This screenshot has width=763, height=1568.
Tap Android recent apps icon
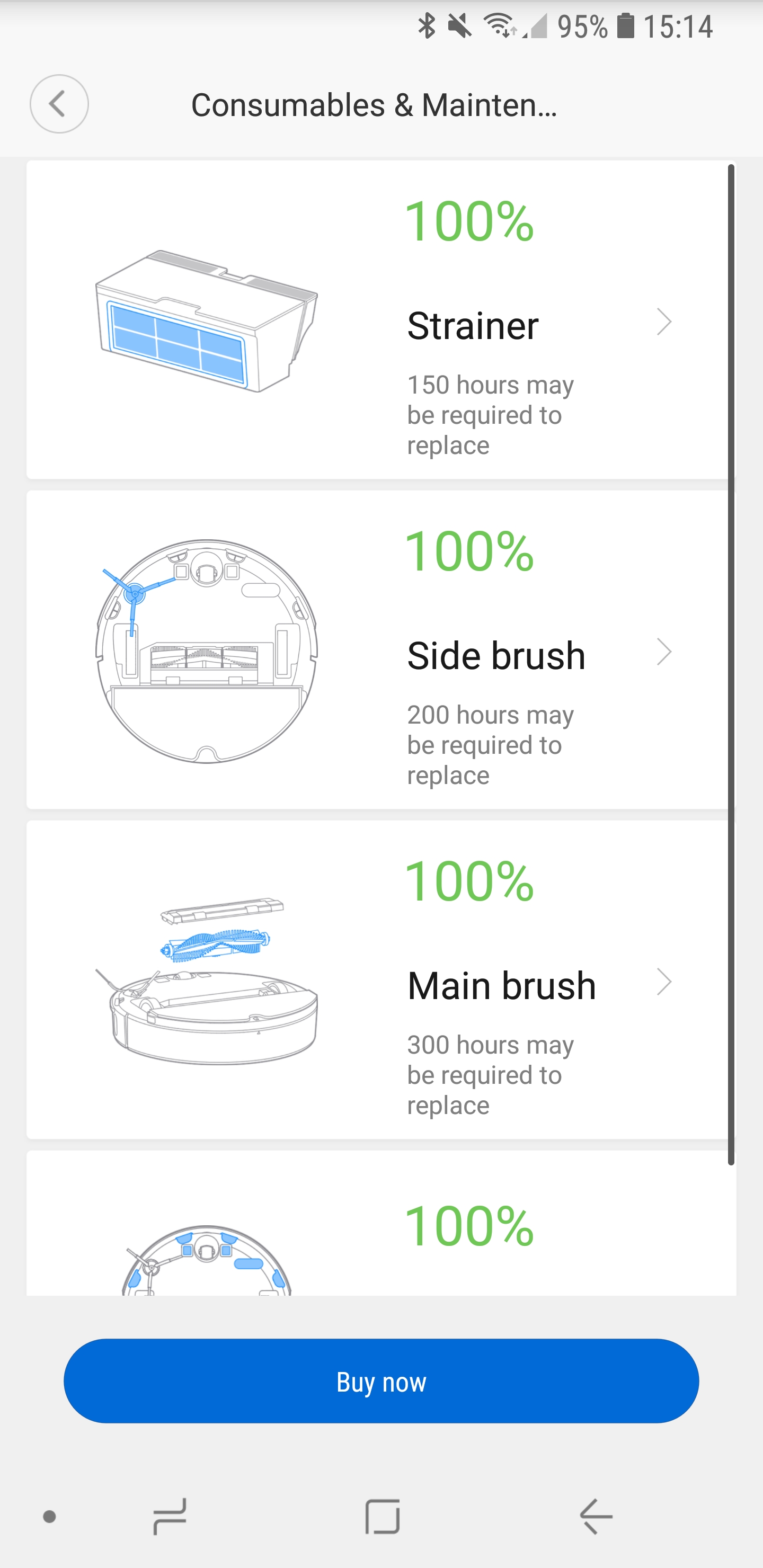click(170, 1516)
